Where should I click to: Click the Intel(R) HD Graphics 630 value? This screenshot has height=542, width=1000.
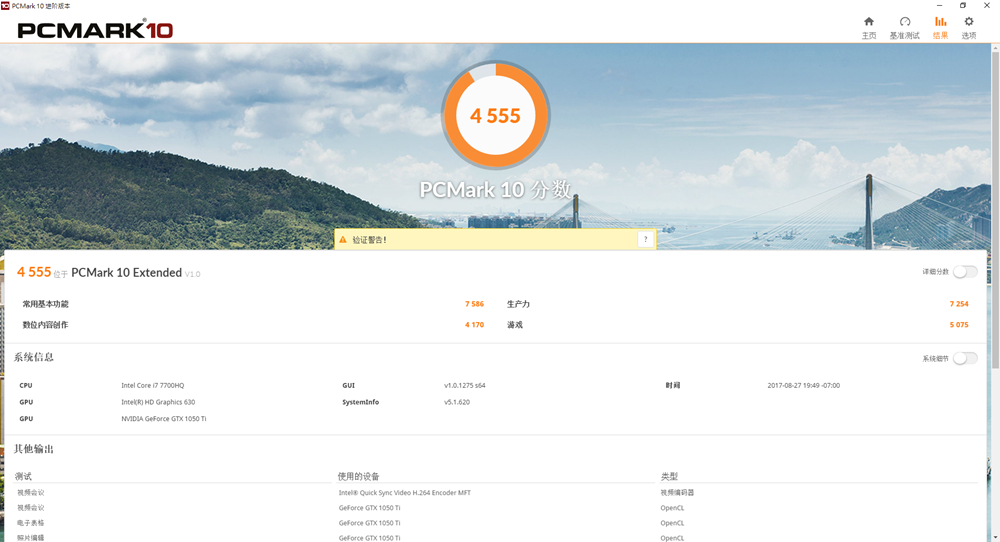pos(158,402)
